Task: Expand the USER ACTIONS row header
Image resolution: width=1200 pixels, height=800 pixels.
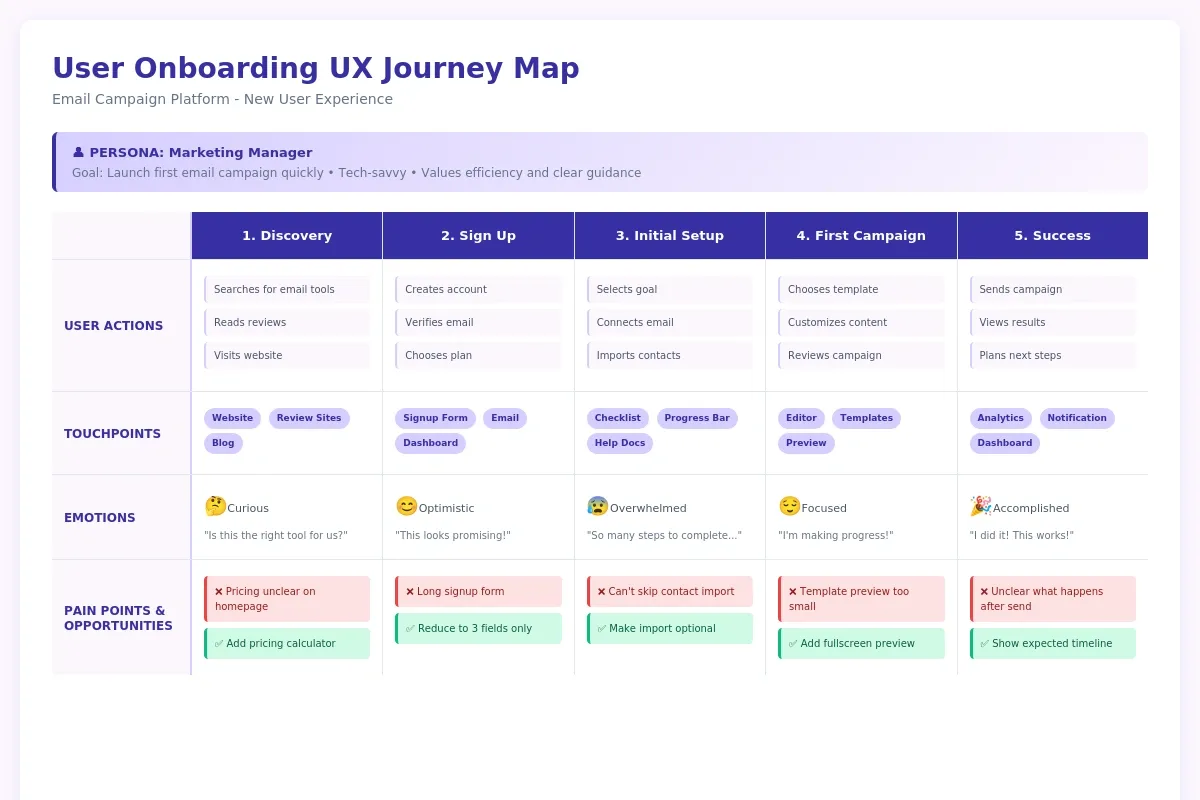Action: click(113, 326)
